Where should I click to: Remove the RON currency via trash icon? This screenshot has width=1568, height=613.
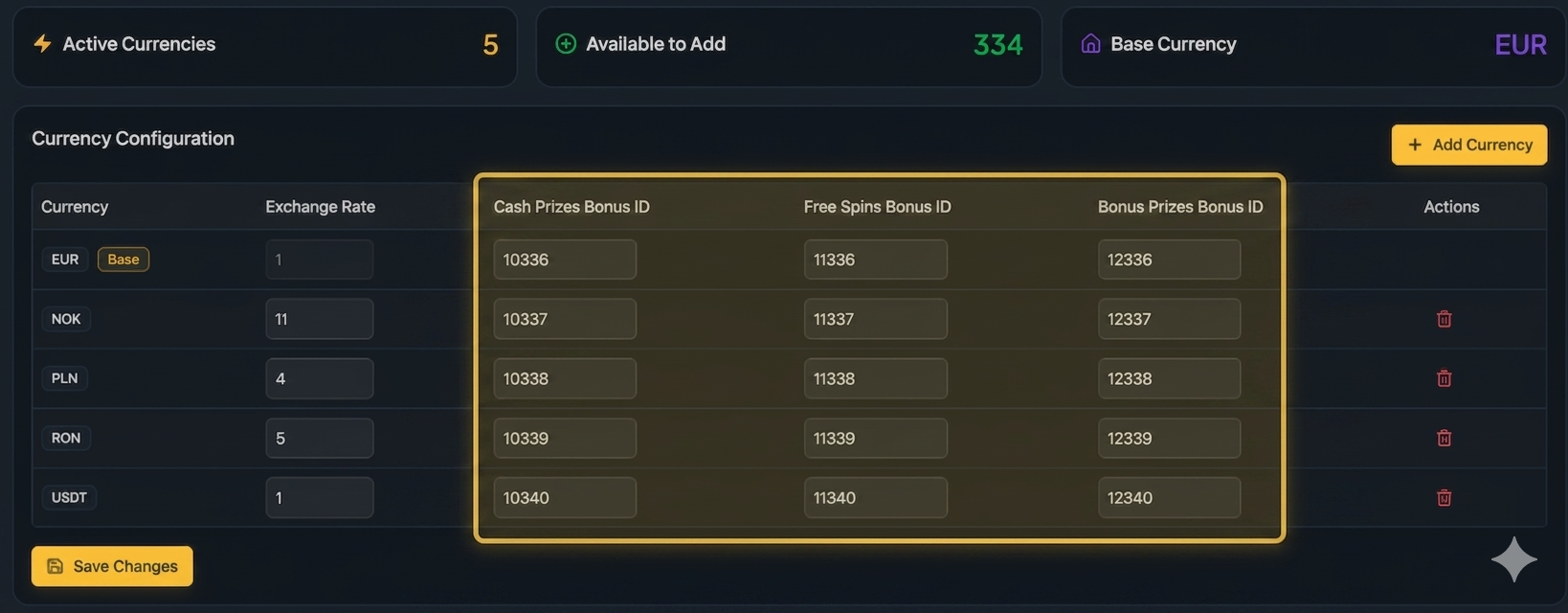click(1444, 438)
